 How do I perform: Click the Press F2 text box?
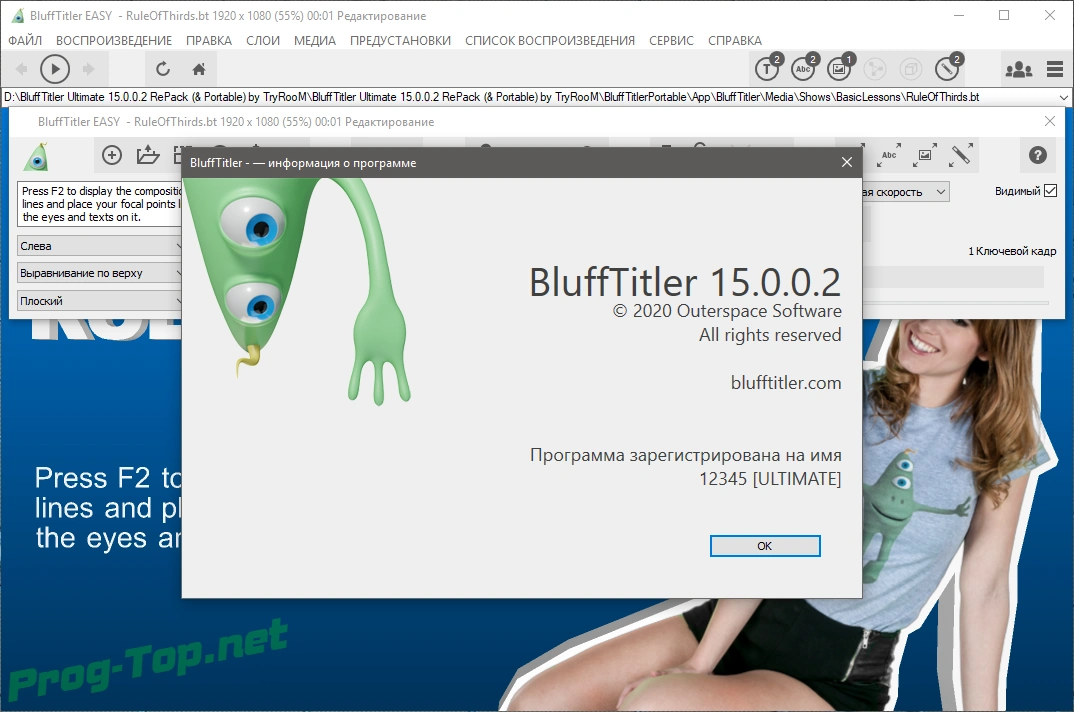pyautogui.click(x=100, y=204)
